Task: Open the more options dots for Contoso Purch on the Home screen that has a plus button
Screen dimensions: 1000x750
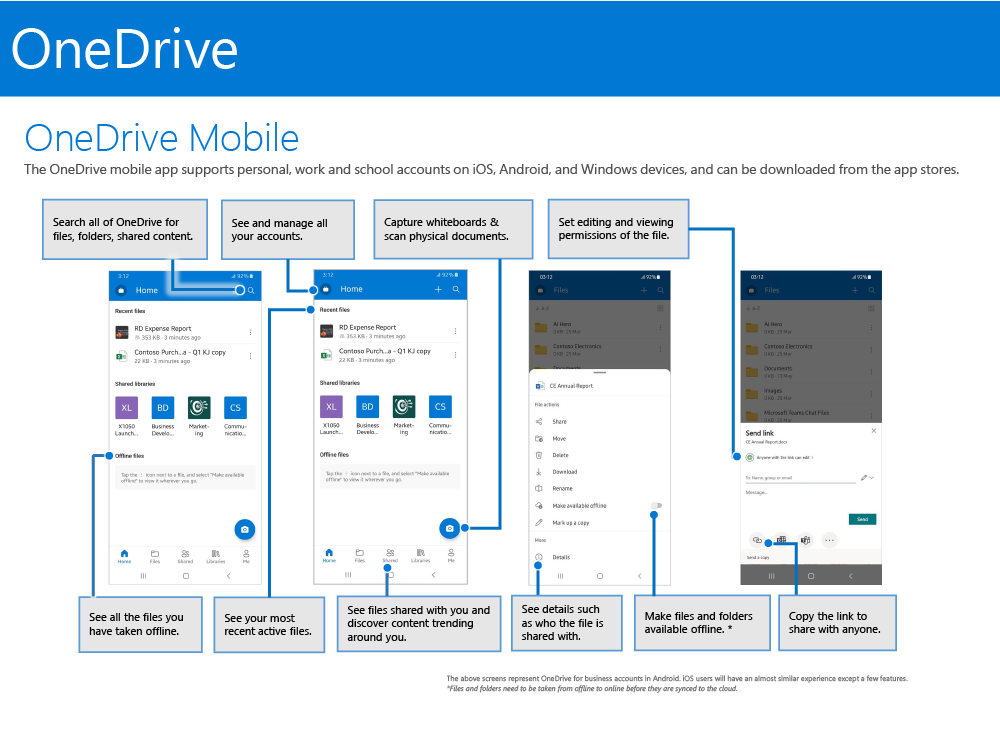Action: [455, 355]
